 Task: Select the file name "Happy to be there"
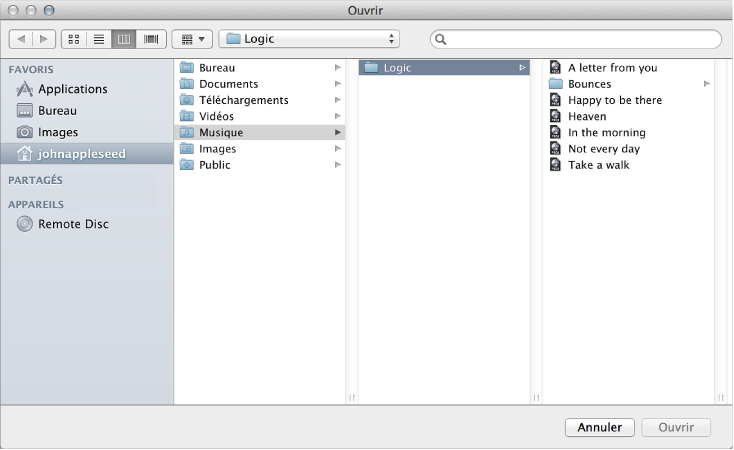click(x=615, y=100)
